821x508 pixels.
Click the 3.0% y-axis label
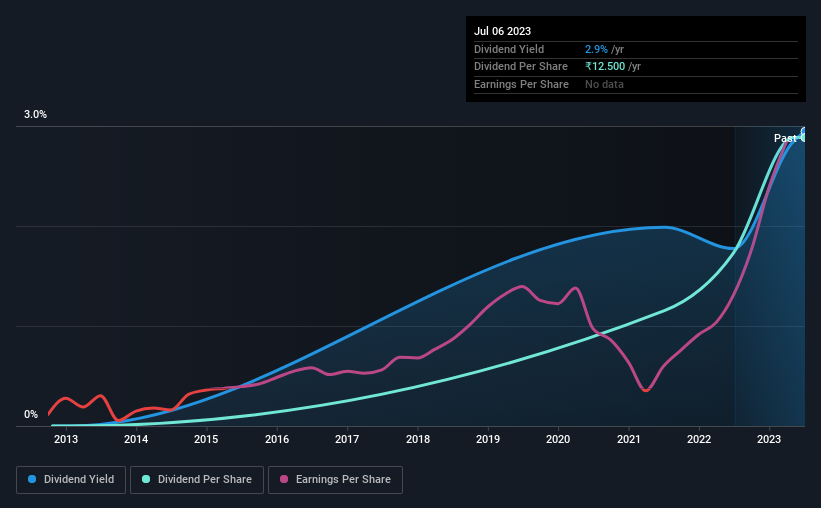pyautogui.click(x=35, y=114)
